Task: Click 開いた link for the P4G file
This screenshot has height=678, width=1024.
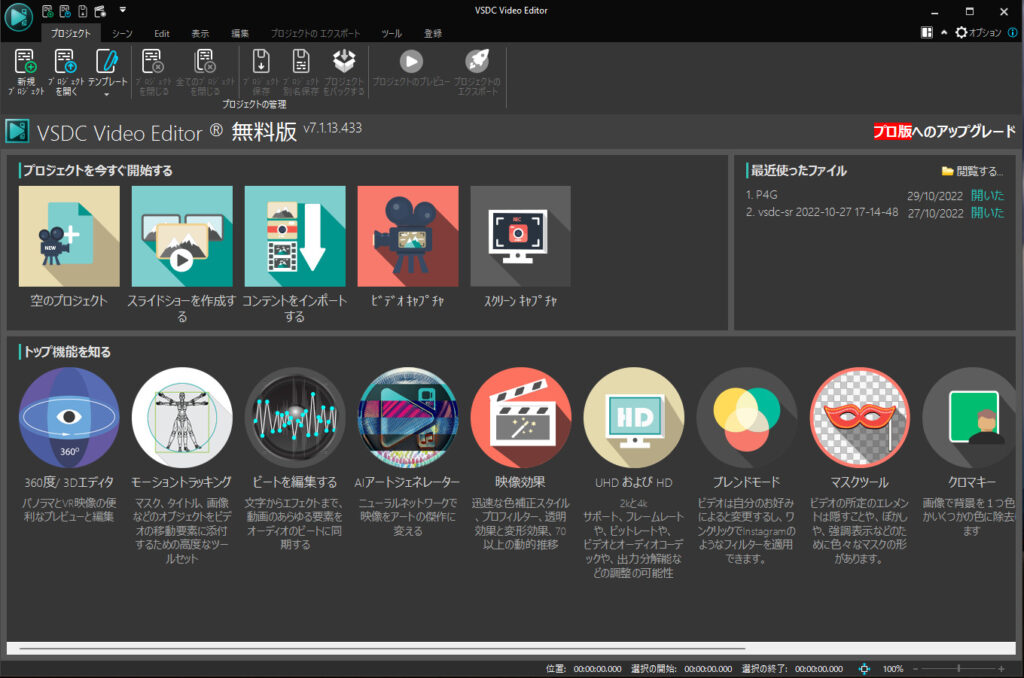Action: coord(988,195)
